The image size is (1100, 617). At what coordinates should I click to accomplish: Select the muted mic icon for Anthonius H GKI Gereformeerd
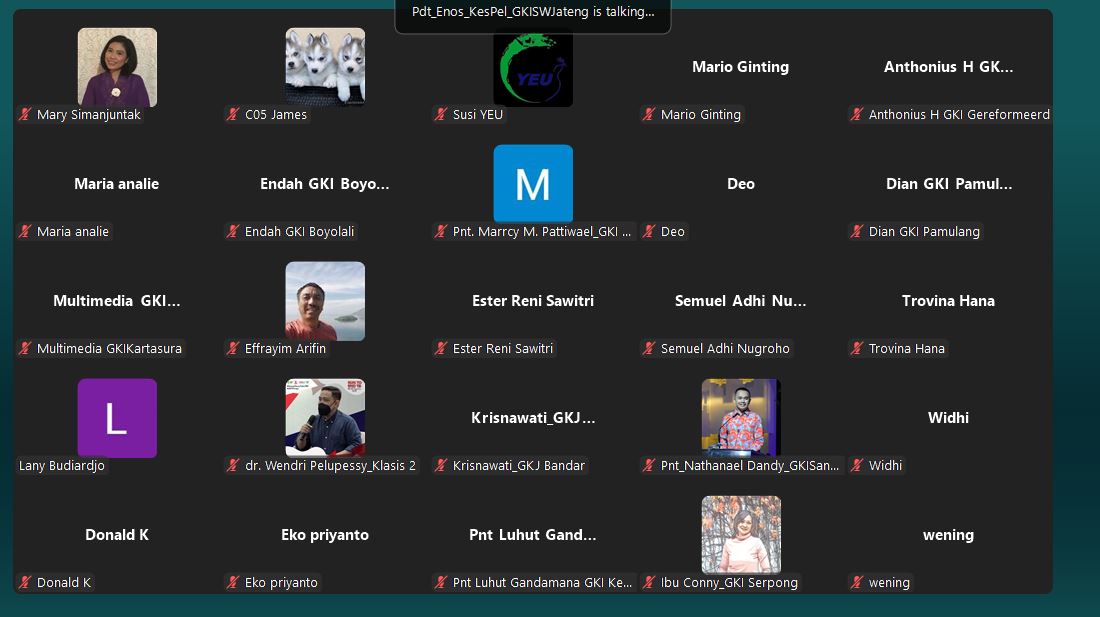point(857,114)
